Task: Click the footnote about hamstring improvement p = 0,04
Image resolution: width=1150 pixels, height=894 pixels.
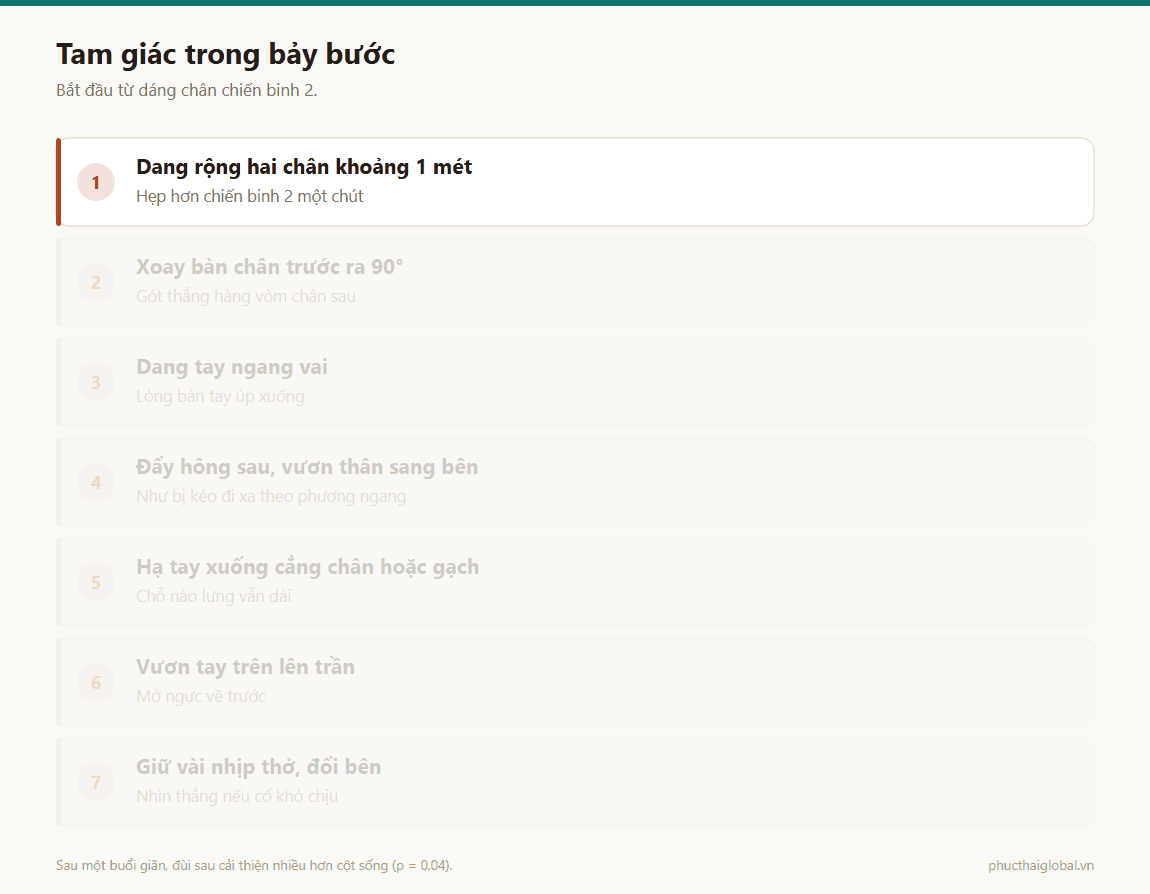Action: click(x=254, y=865)
